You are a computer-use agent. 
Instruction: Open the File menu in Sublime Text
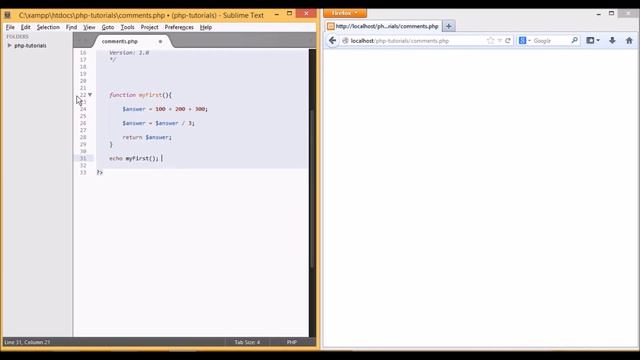(10, 27)
